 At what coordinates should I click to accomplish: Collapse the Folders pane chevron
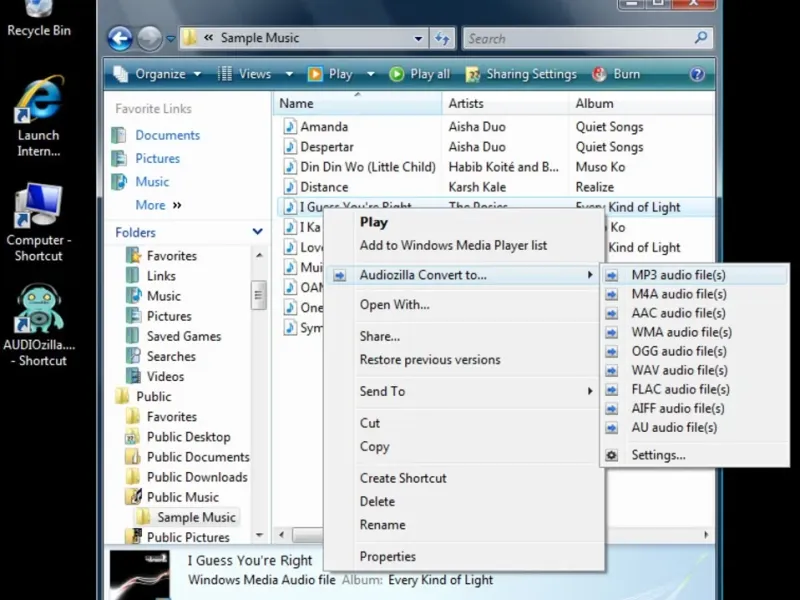click(x=258, y=232)
